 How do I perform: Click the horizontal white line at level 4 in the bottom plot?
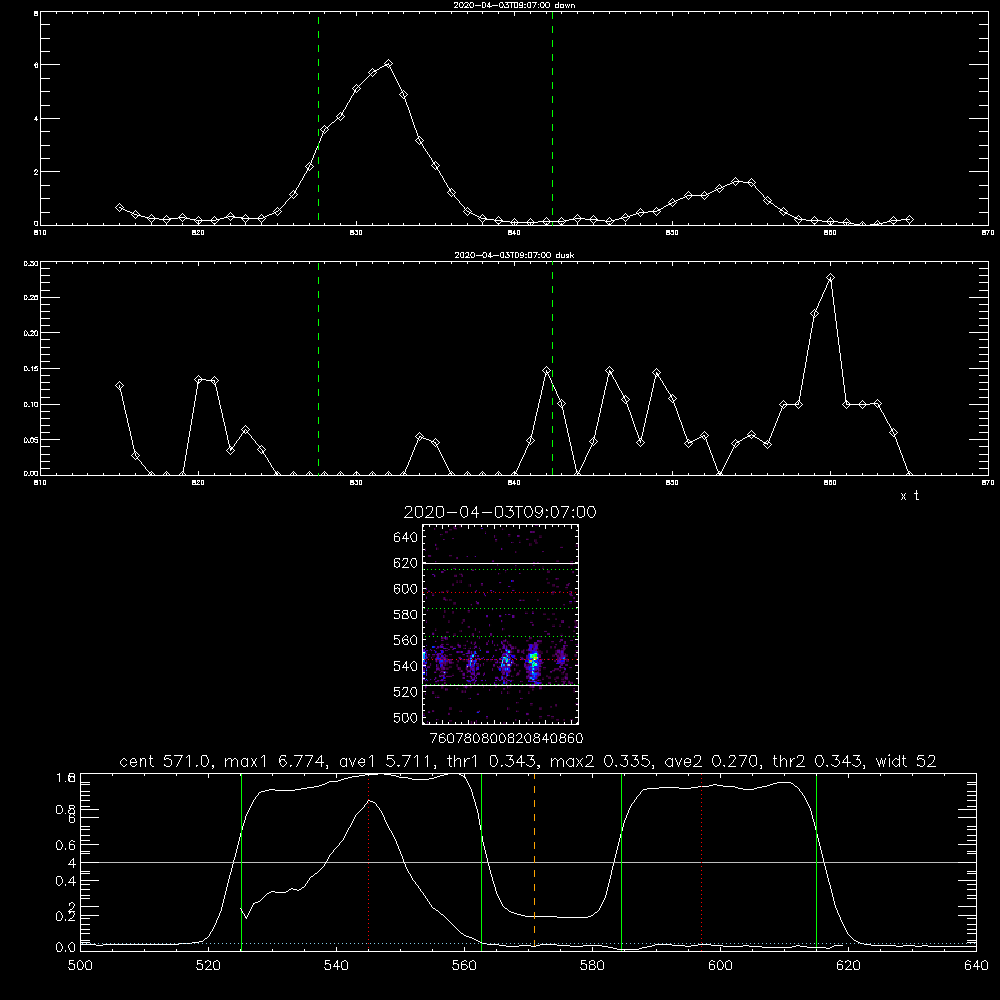[528, 862]
